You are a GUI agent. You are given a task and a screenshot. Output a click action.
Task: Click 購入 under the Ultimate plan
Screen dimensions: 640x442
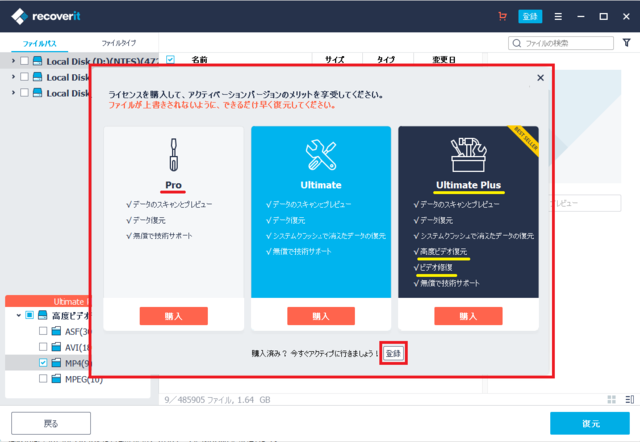tap(321, 316)
